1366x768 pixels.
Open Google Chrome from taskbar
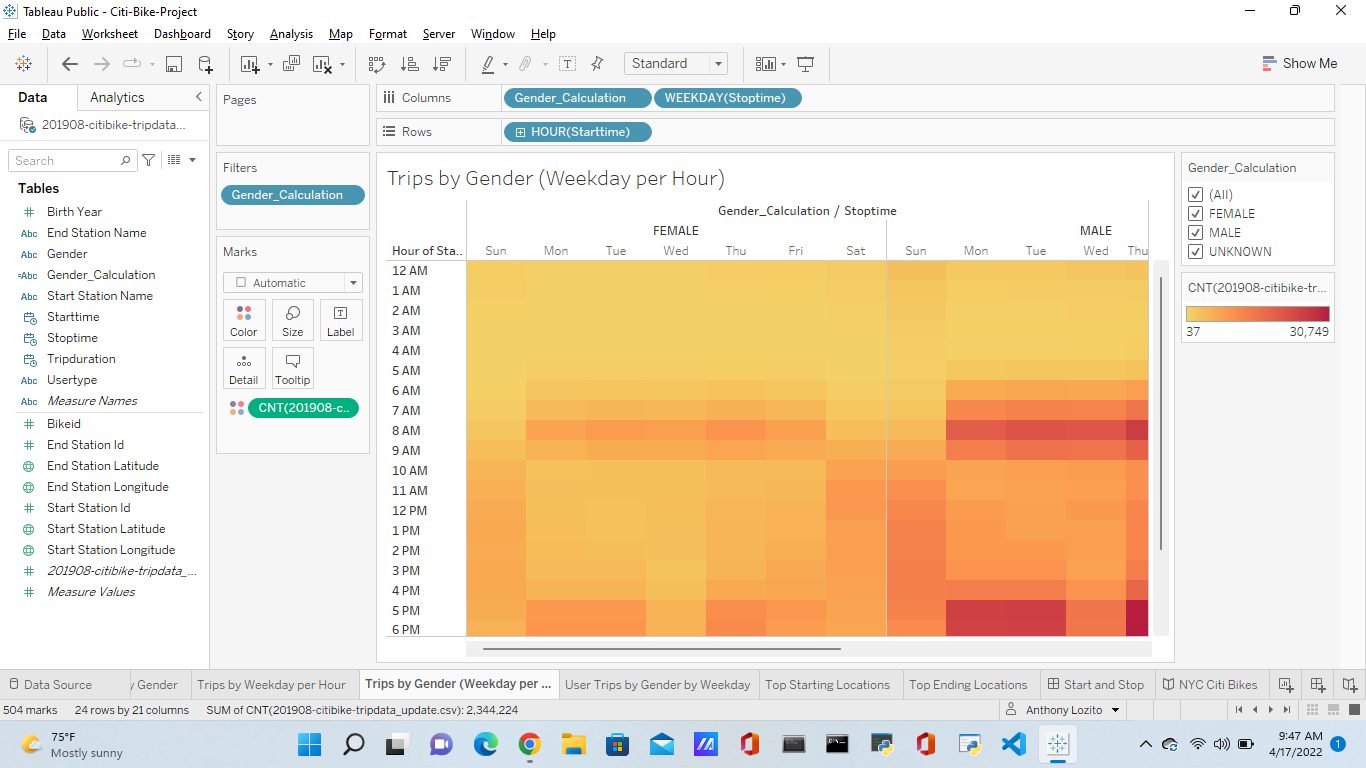[529, 744]
